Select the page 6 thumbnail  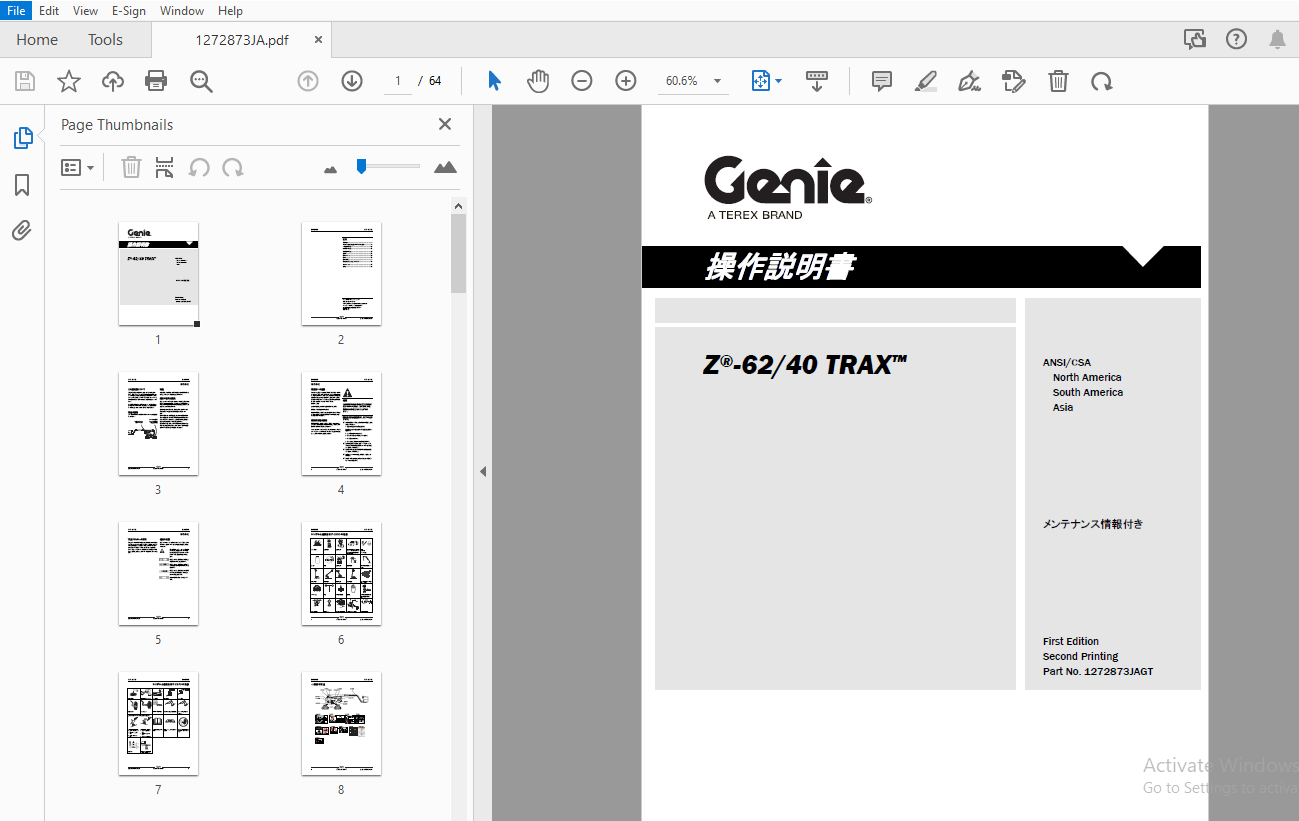click(341, 574)
